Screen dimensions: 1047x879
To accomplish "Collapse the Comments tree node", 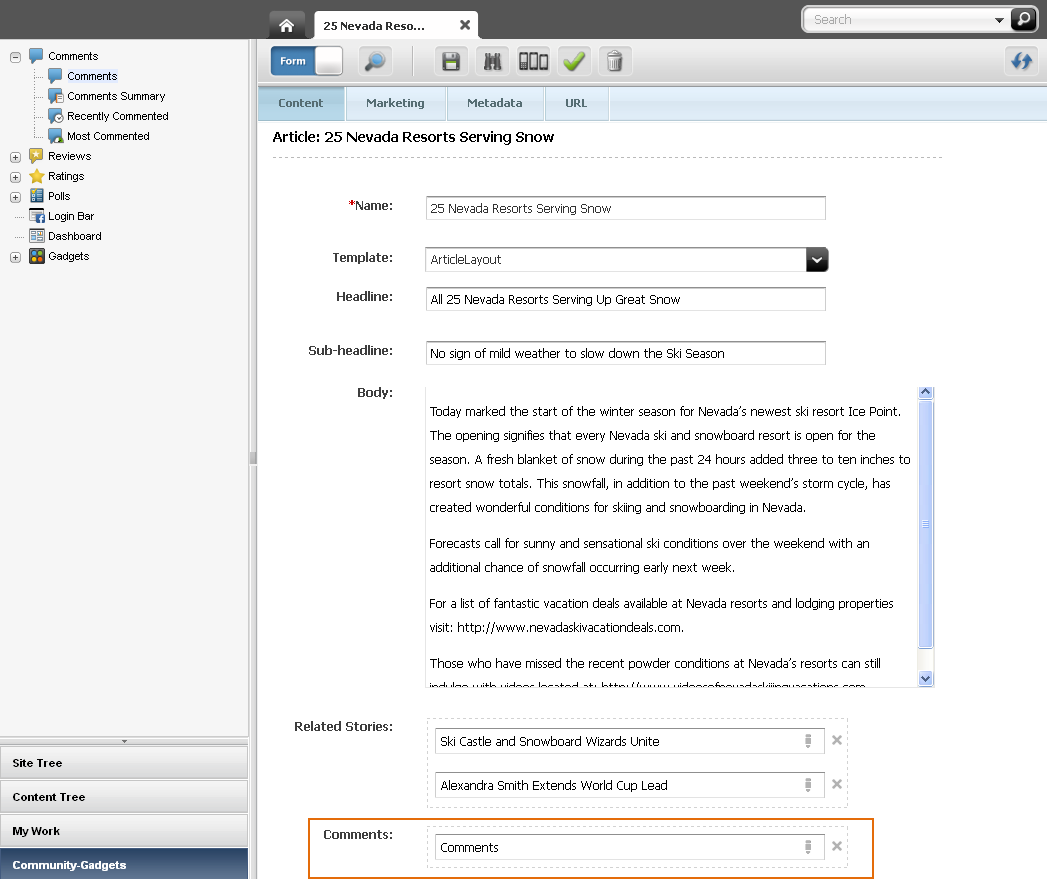I will (15, 57).
